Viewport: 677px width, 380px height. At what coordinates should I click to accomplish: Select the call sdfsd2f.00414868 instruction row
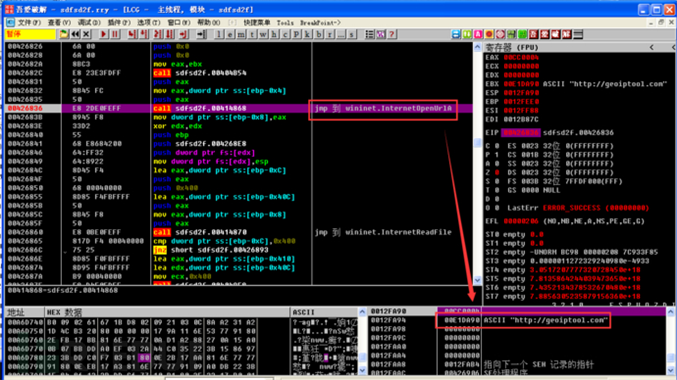(238, 108)
